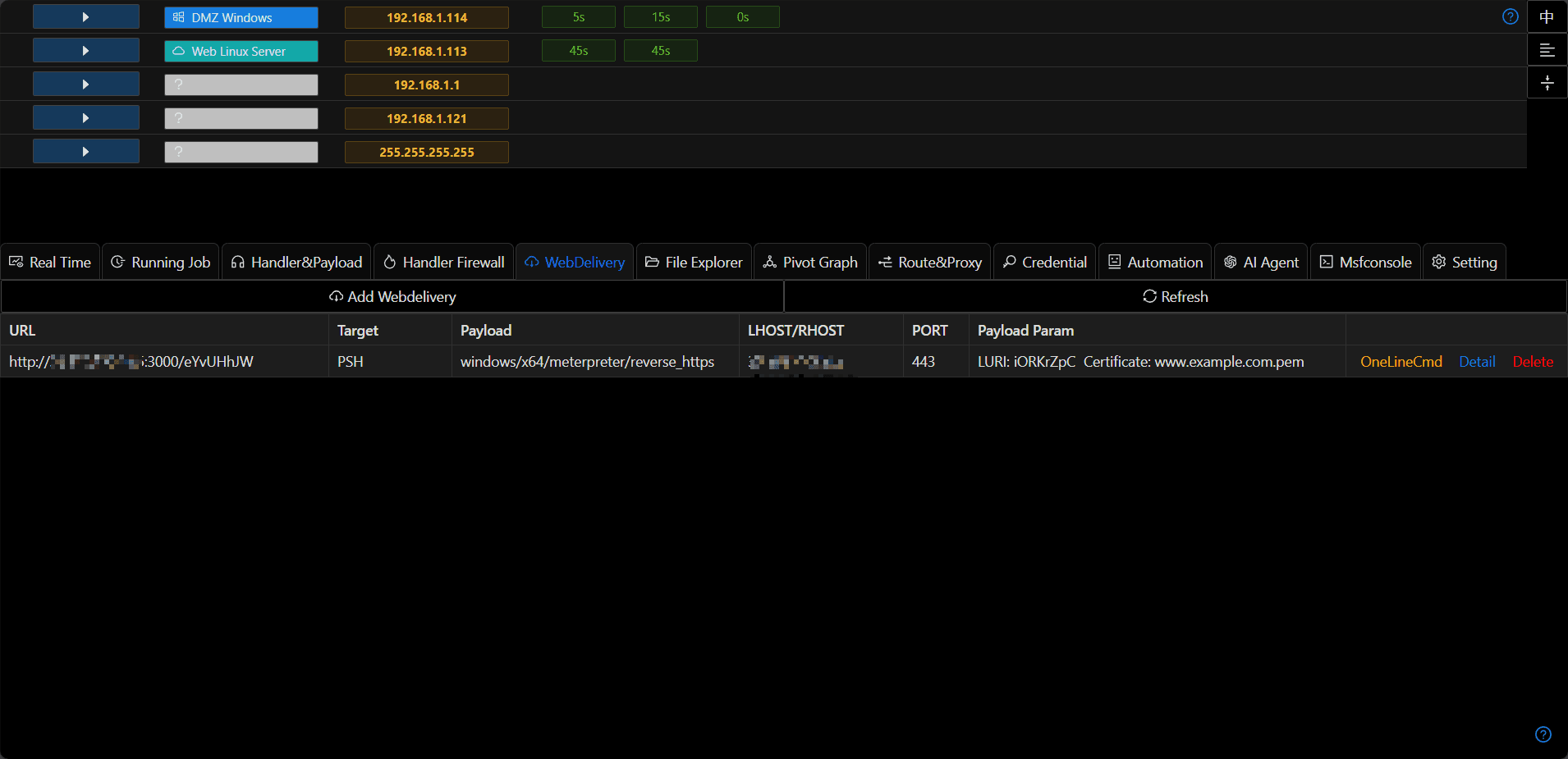Open the help icon at bottom right
Image resolution: width=1568 pixels, height=759 pixels.
pos(1543,734)
